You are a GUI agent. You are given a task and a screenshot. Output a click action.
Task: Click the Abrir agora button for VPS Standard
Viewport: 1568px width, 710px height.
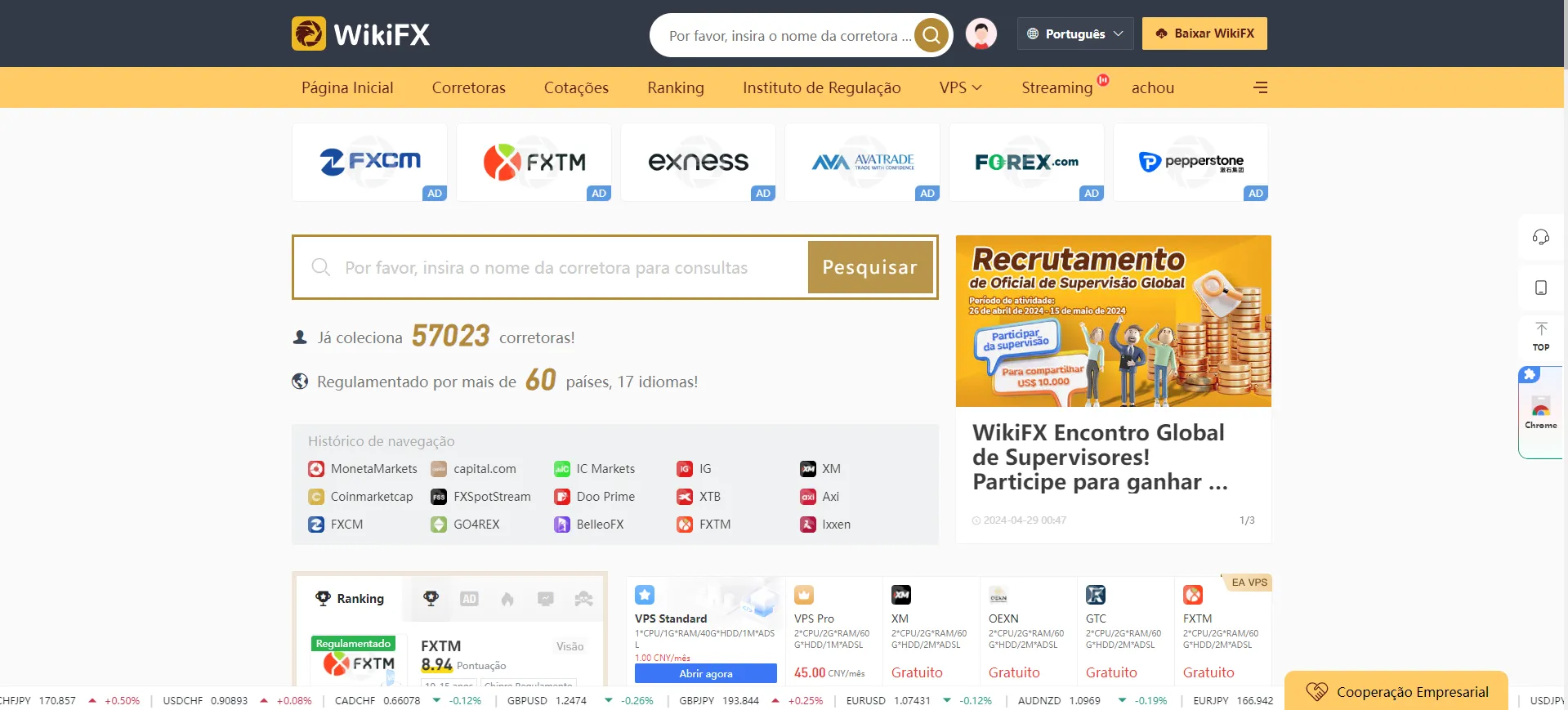706,673
